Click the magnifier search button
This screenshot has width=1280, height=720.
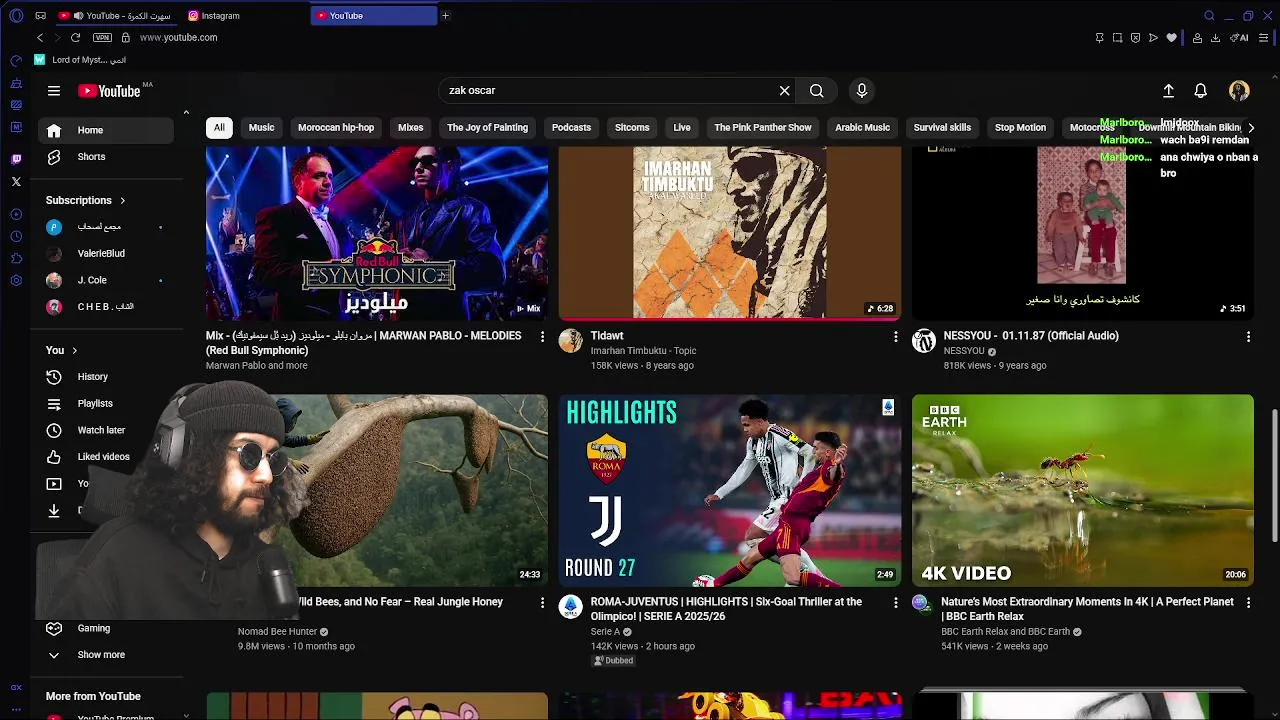[x=817, y=91]
